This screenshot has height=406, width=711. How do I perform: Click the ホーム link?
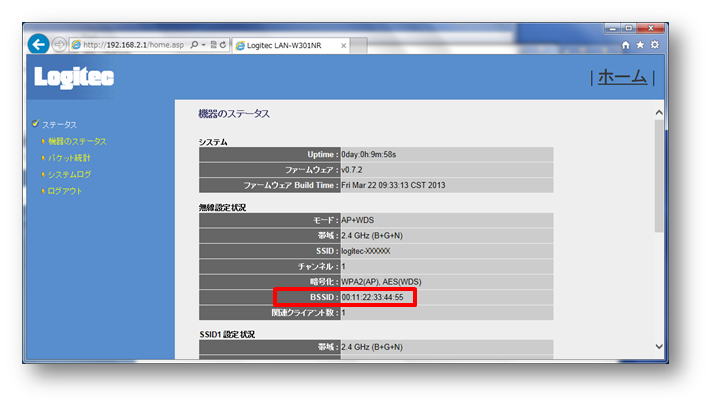(x=622, y=77)
